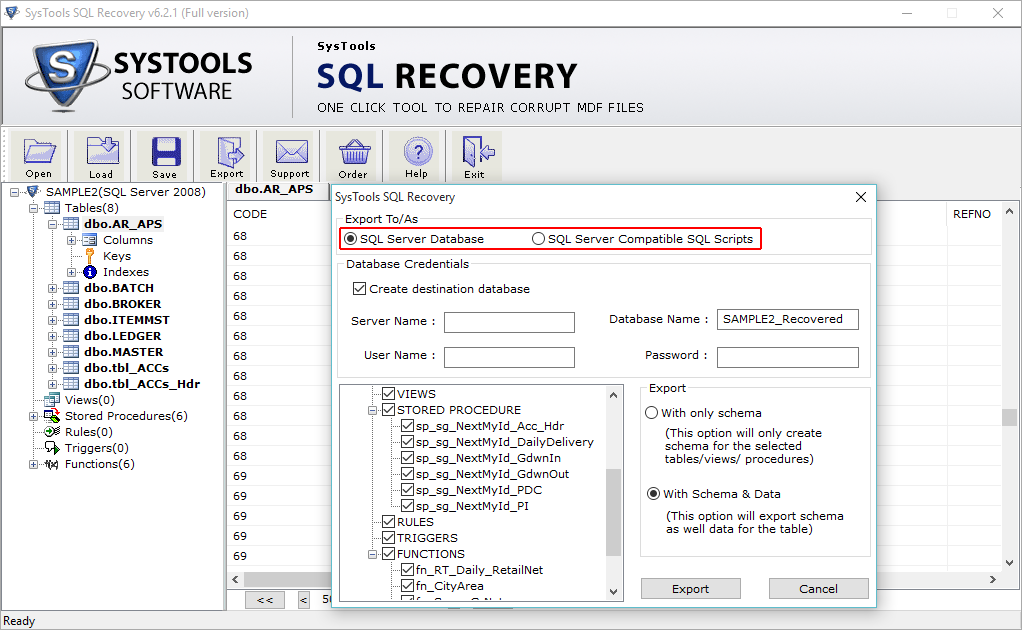Expand Functions(6) in the left tree

tap(33, 465)
